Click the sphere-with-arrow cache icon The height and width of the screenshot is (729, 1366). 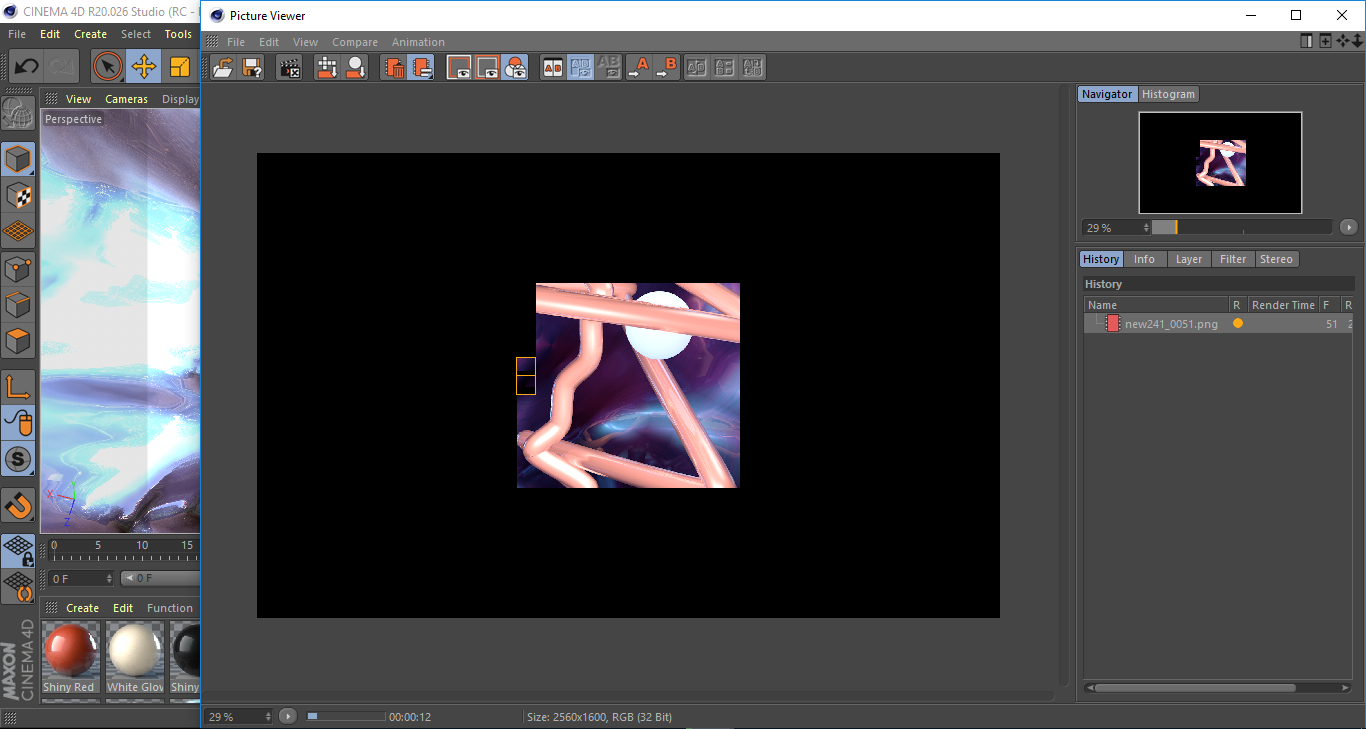pos(355,68)
